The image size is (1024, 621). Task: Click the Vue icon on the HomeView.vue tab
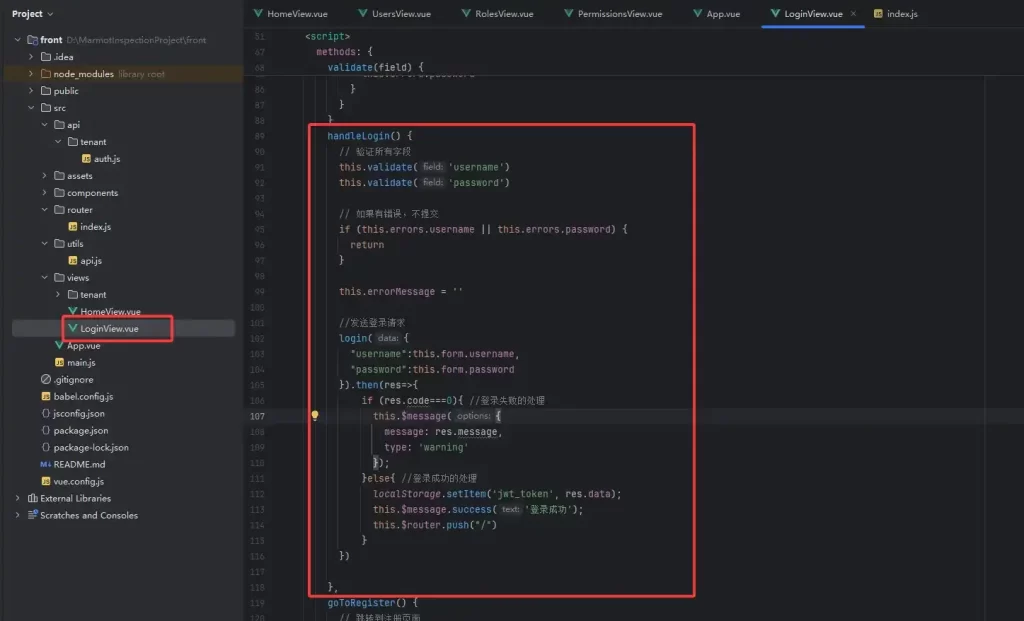258,14
